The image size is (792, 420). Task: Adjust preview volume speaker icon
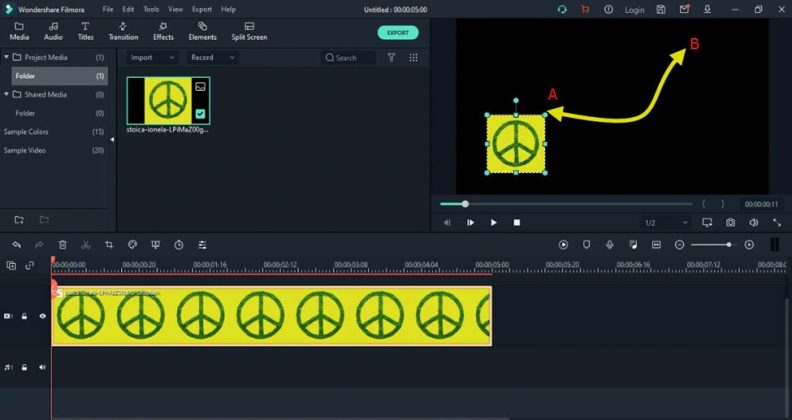(x=754, y=223)
